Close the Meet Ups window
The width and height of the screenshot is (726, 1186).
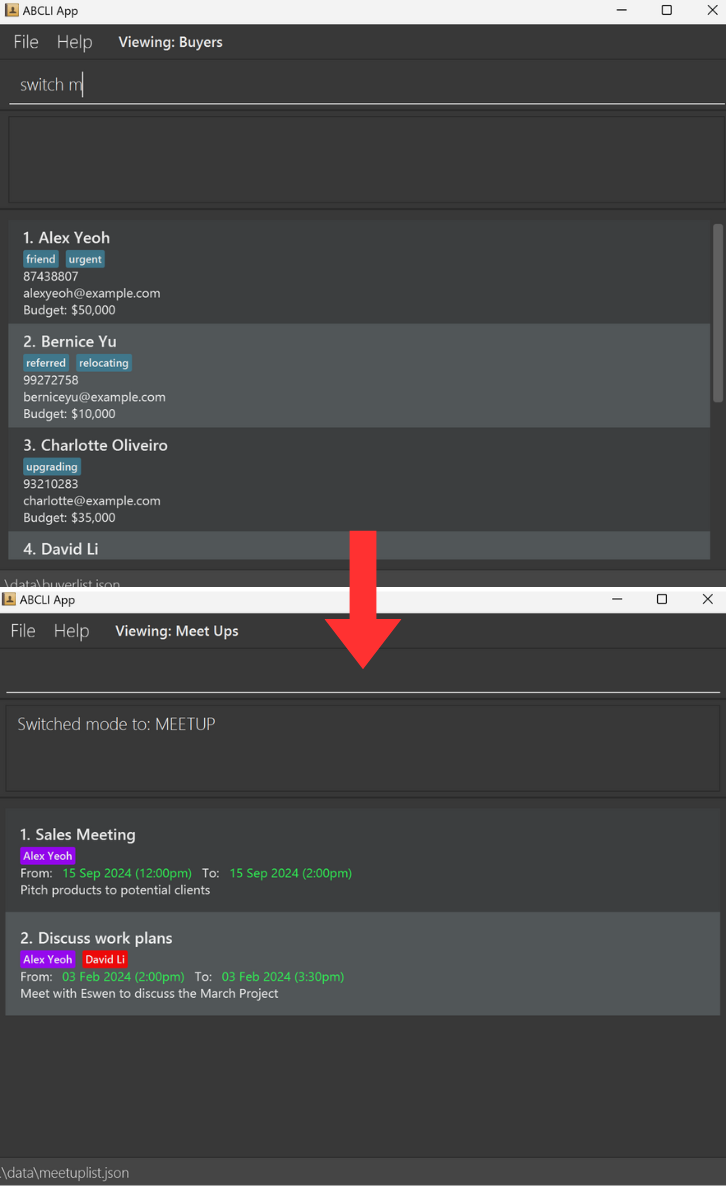pos(707,600)
